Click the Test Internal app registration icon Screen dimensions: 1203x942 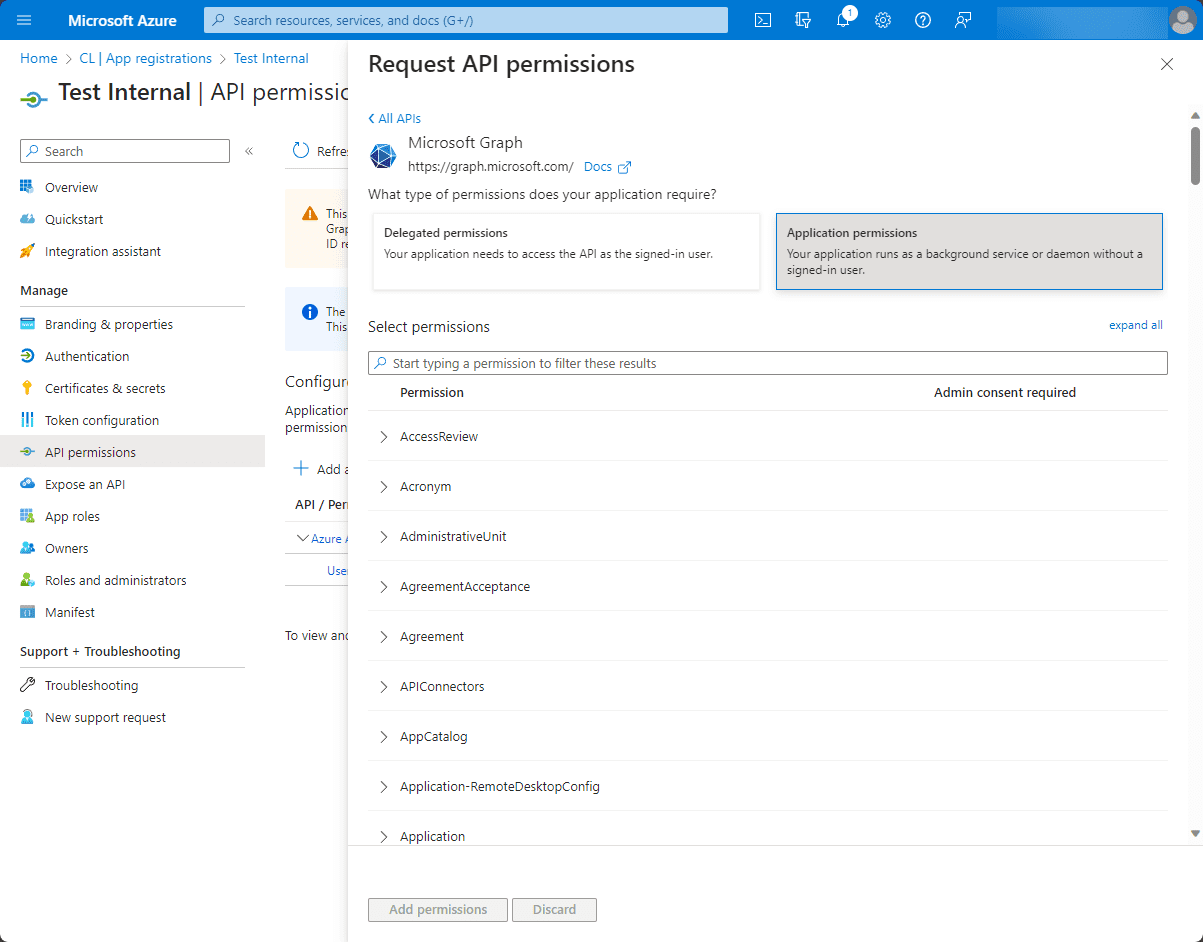click(33, 98)
